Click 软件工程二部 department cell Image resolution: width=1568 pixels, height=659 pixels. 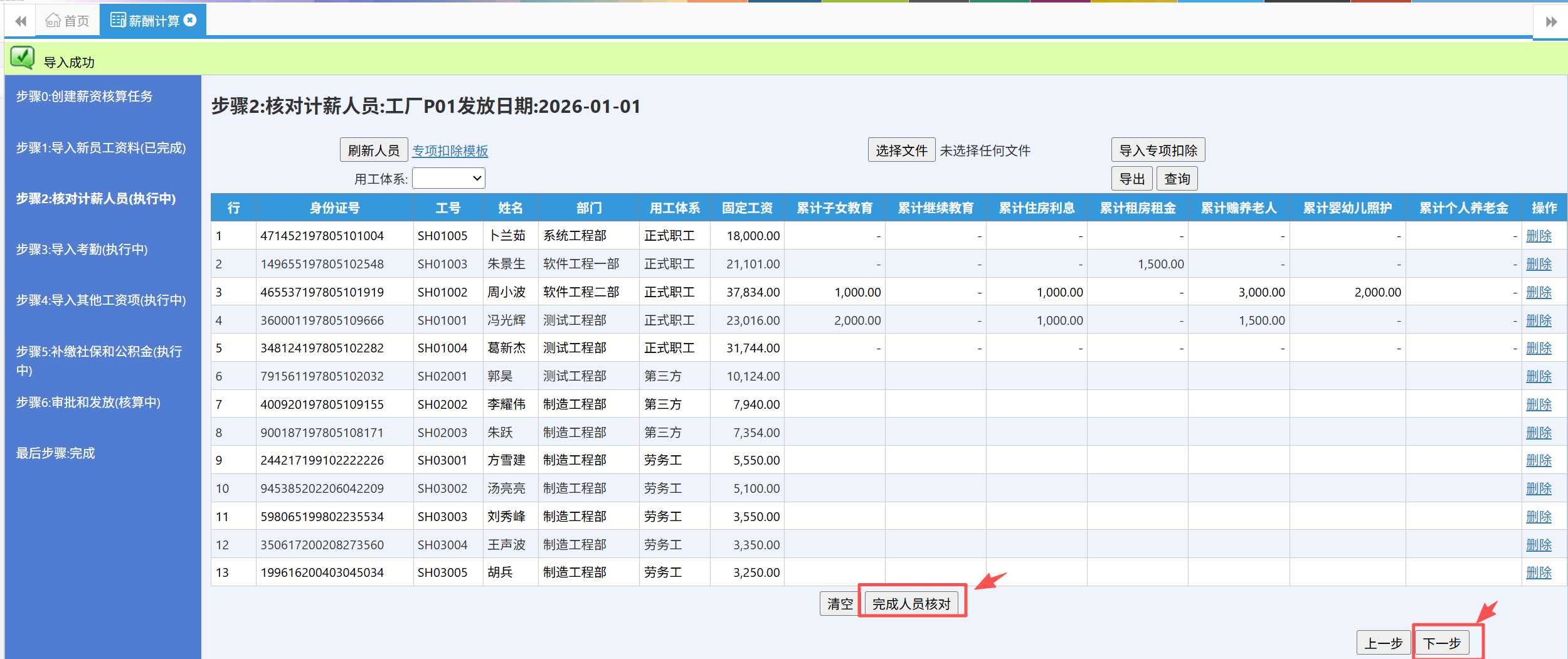click(581, 292)
